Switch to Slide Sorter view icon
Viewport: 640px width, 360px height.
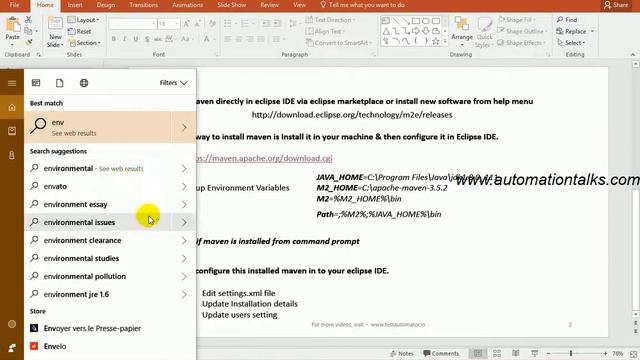[497, 353]
